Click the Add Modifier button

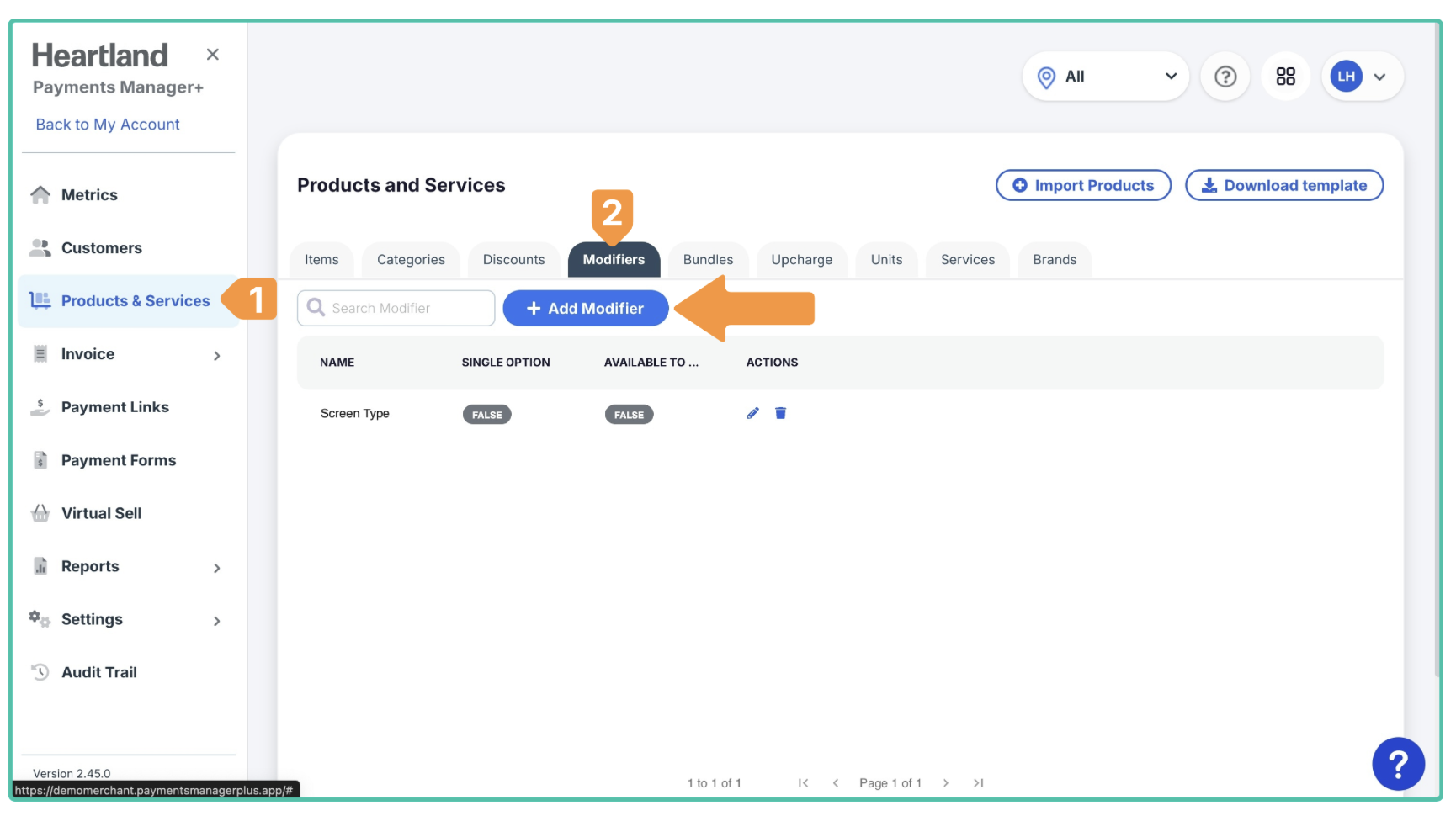[586, 309]
